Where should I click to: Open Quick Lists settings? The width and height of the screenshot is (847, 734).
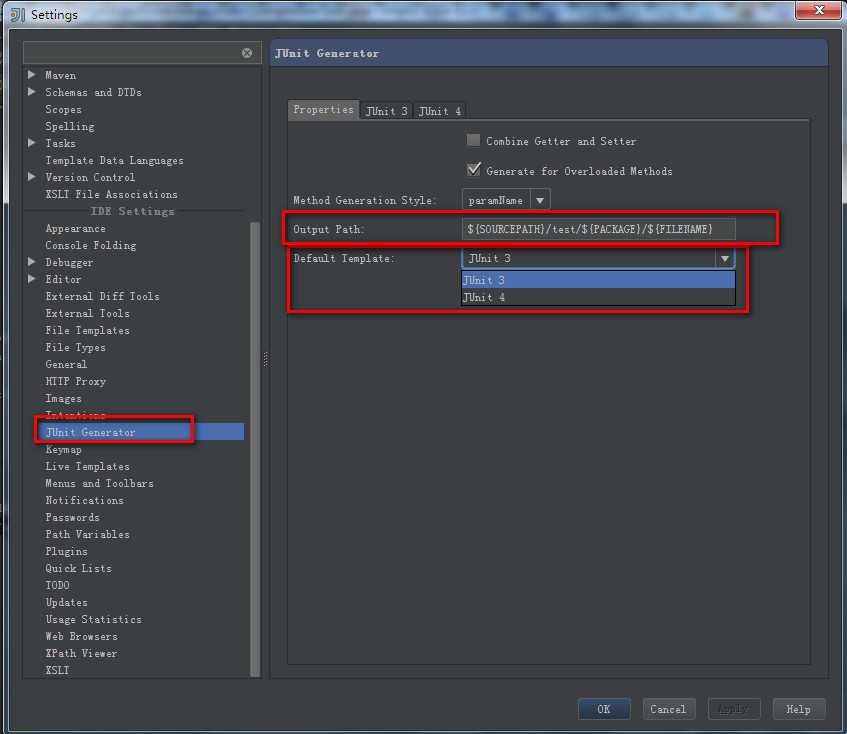[x=79, y=568]
